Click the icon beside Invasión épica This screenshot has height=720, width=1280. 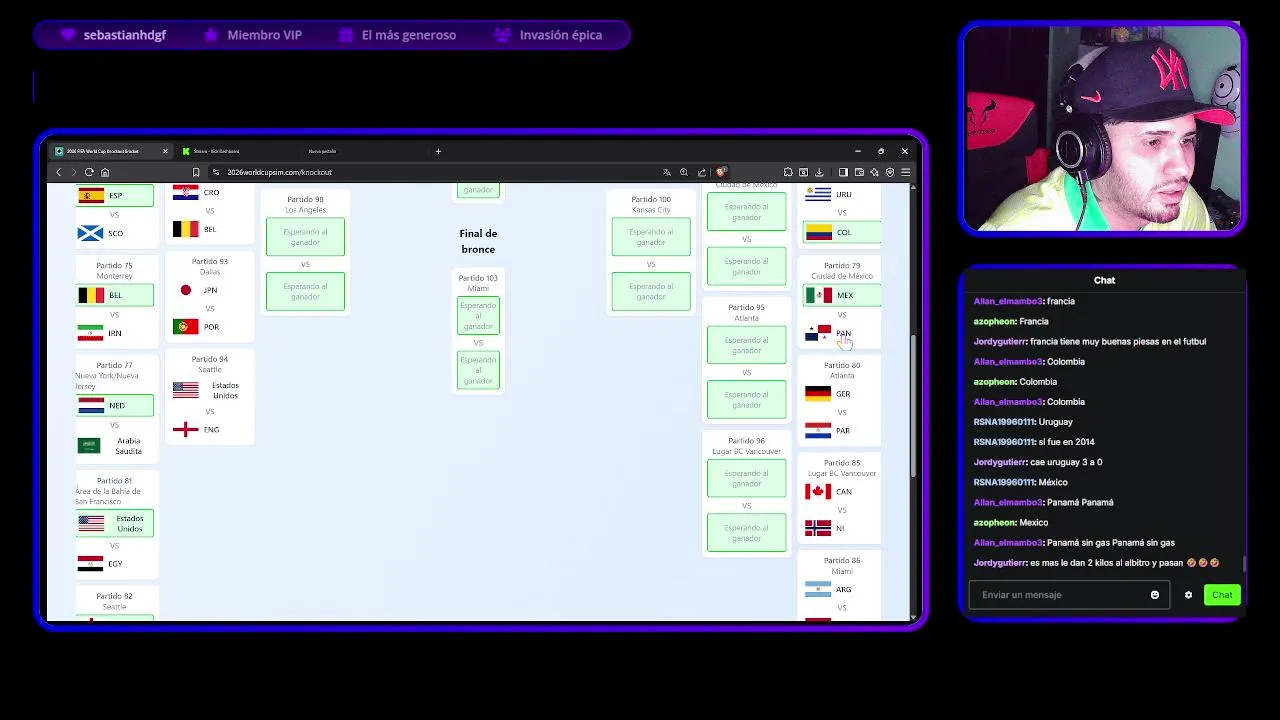tap(502, 35)
